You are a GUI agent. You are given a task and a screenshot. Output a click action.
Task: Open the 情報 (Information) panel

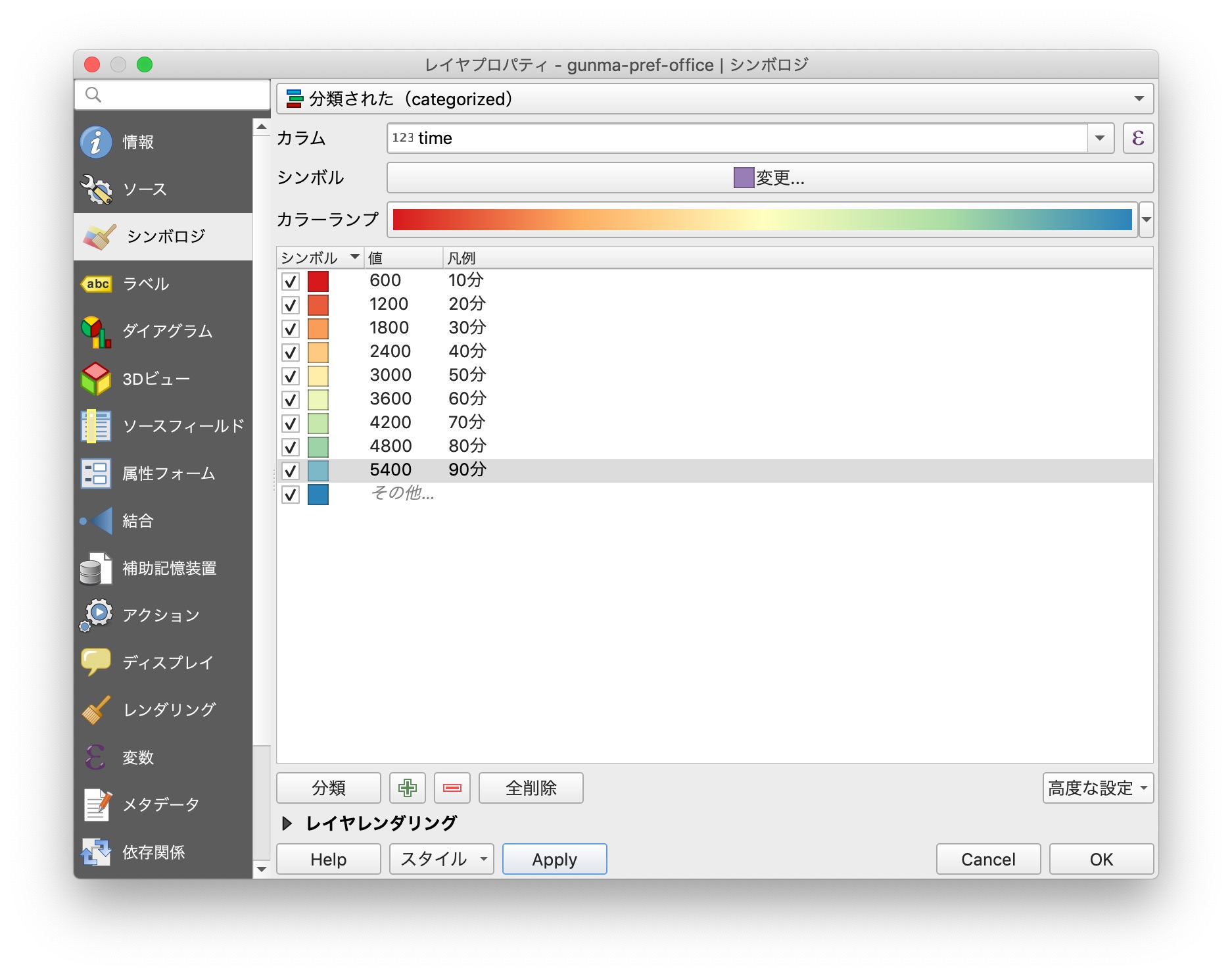(x=138, y=141)
